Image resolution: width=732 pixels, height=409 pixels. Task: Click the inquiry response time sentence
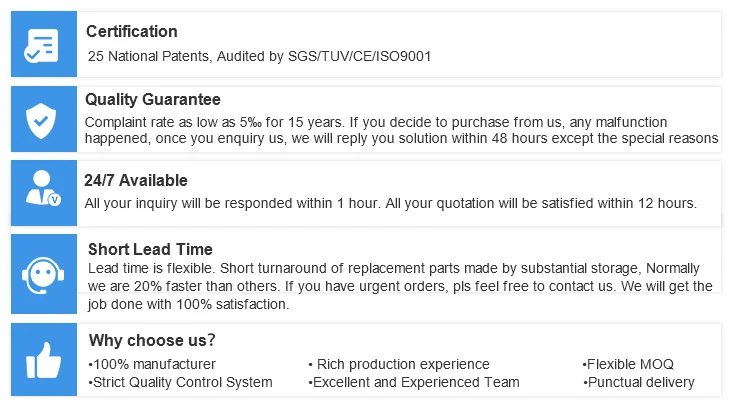tap(390, 204)
